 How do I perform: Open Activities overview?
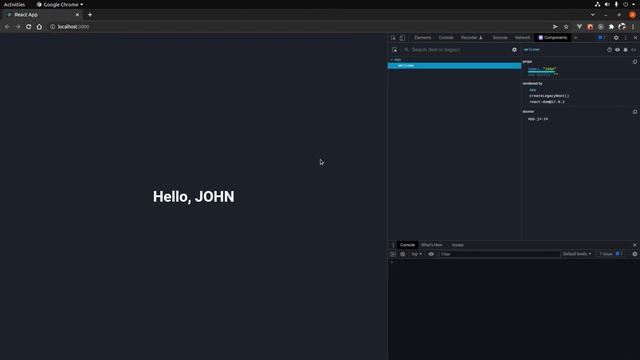[x=14, y=4]
